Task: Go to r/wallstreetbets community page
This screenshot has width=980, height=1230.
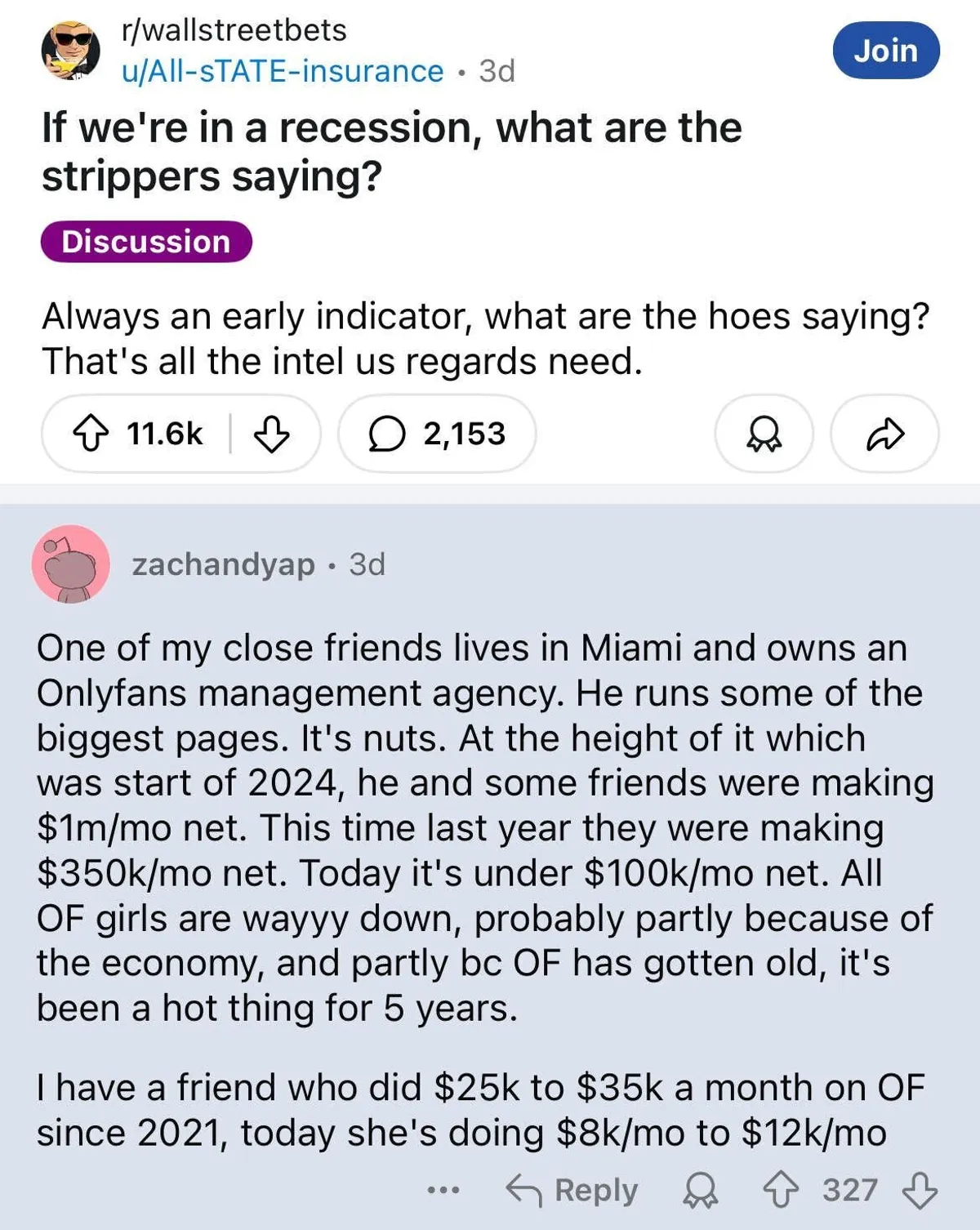Action: pyautogui.click(x=234, y=30)
